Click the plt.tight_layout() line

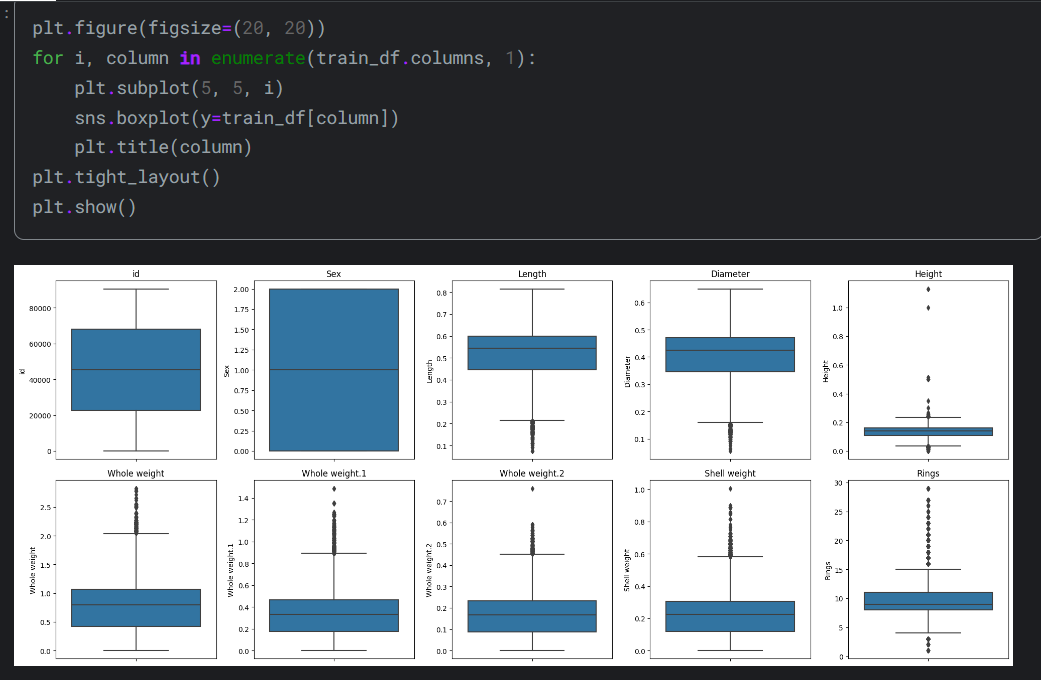126,178
